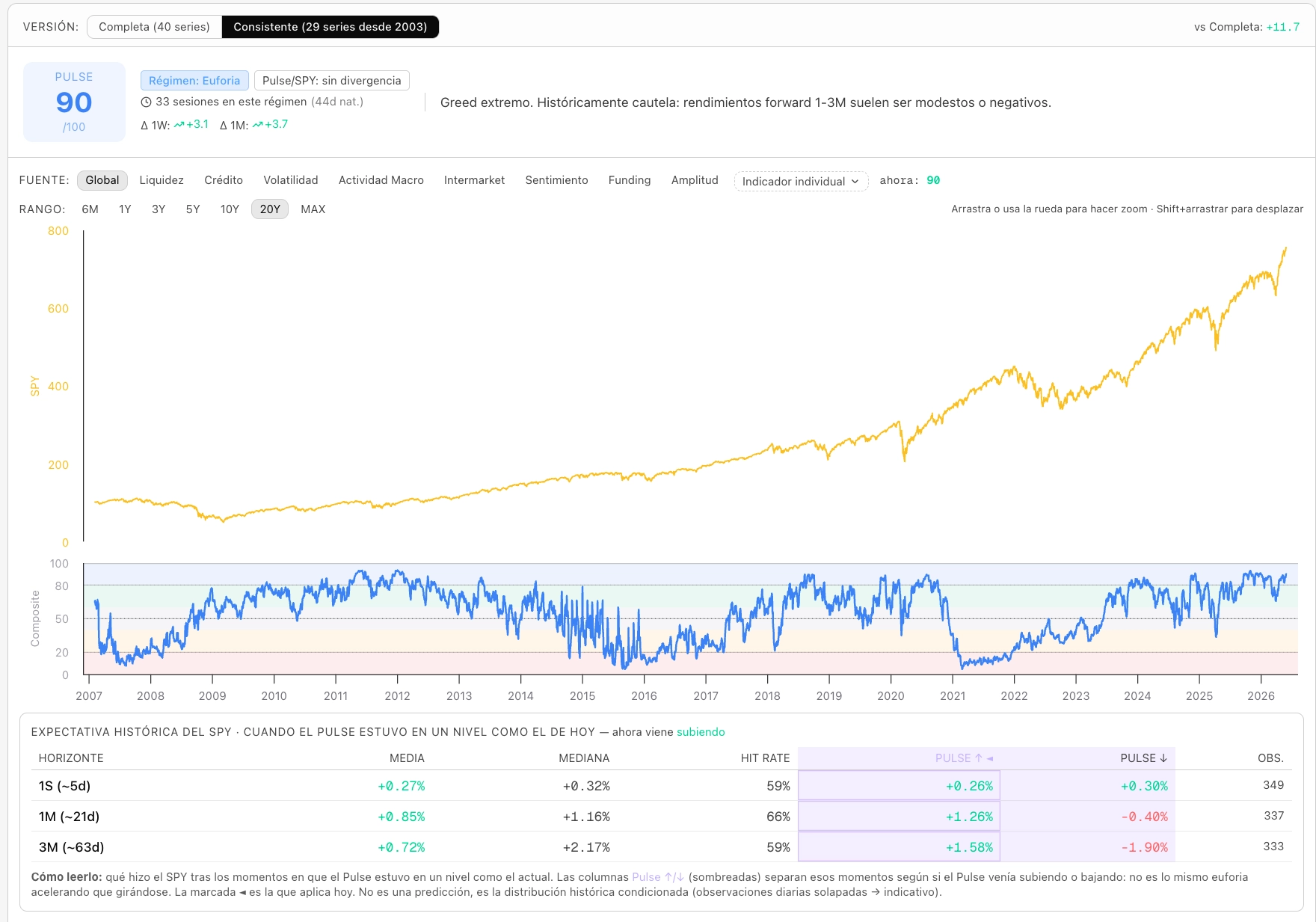Click the PULSE ↑ column header

point(964,758)
